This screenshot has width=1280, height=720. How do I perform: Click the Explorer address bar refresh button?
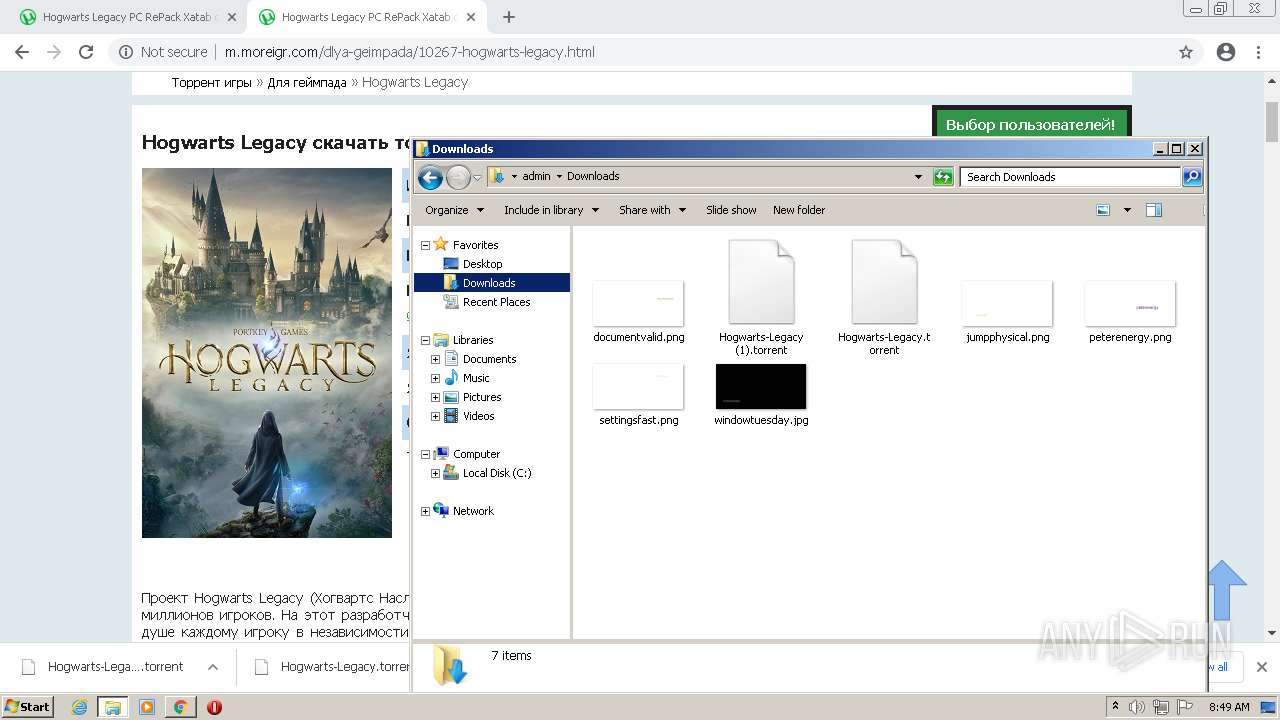pyautogui.click(x=943, y=177)
